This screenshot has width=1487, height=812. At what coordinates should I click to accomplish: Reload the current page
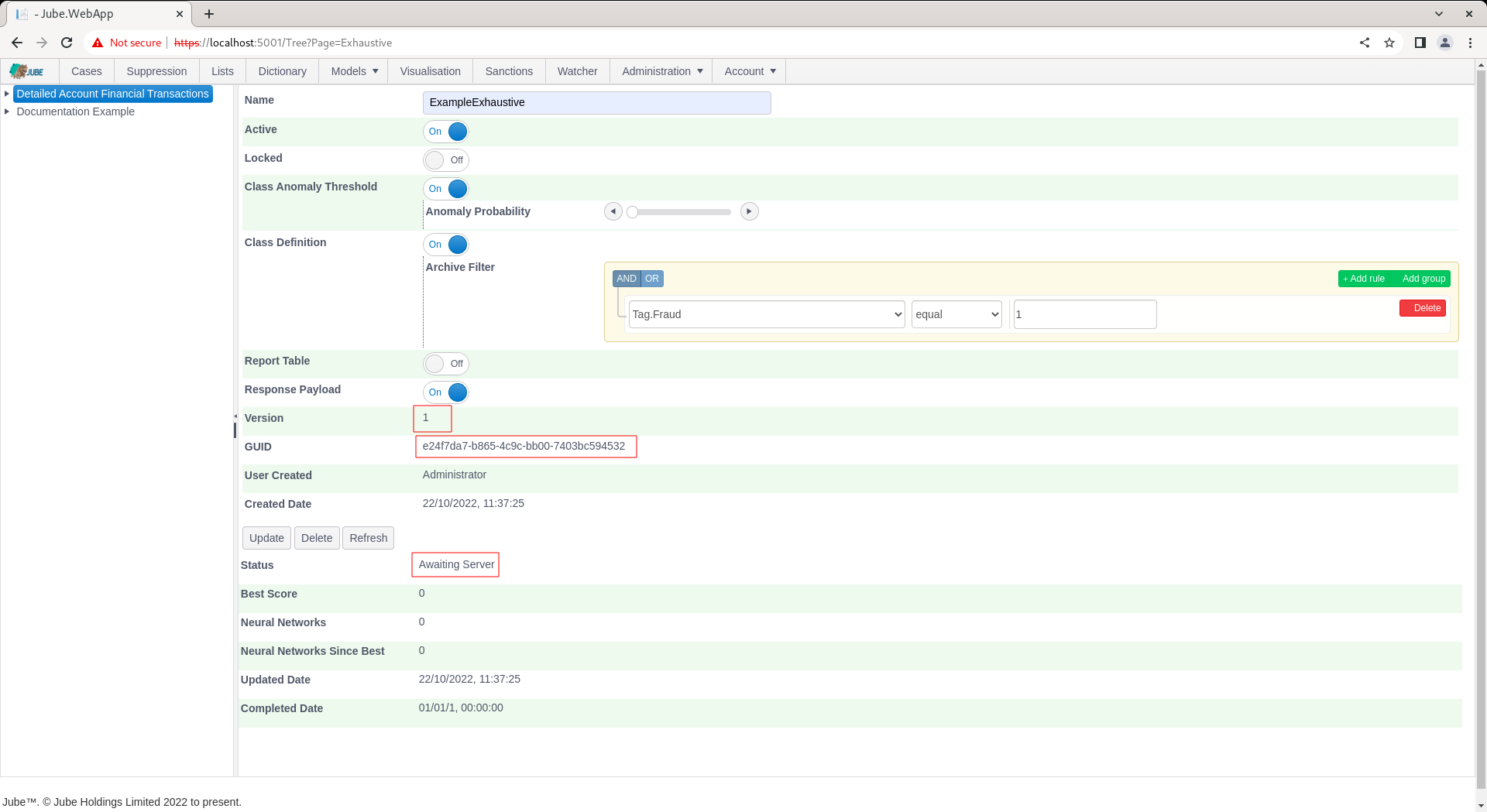(67, 43)
